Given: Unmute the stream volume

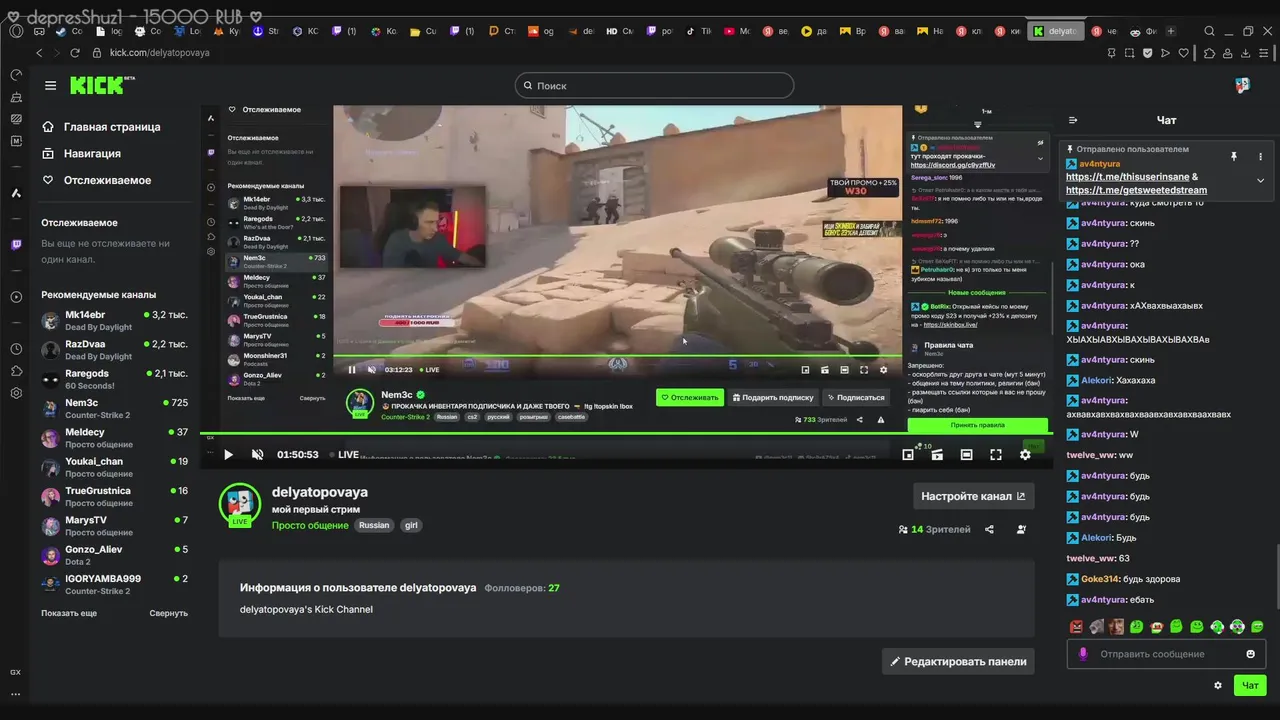Looking at the screenshot, I should click(257, 454).
